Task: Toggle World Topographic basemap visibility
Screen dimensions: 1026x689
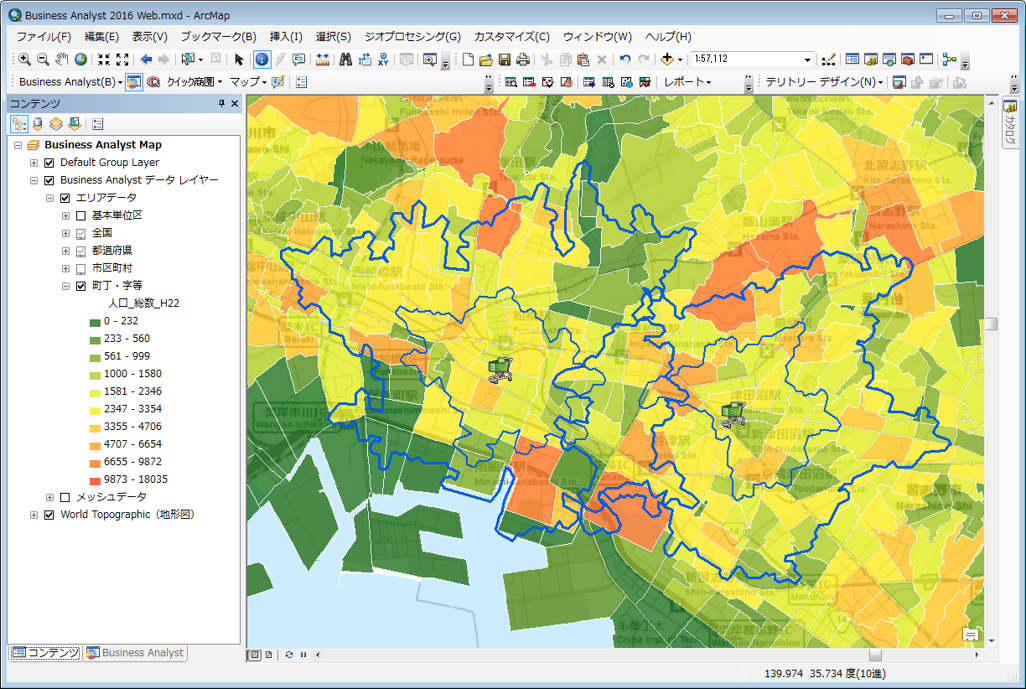Action: click(x=49, y=516)
